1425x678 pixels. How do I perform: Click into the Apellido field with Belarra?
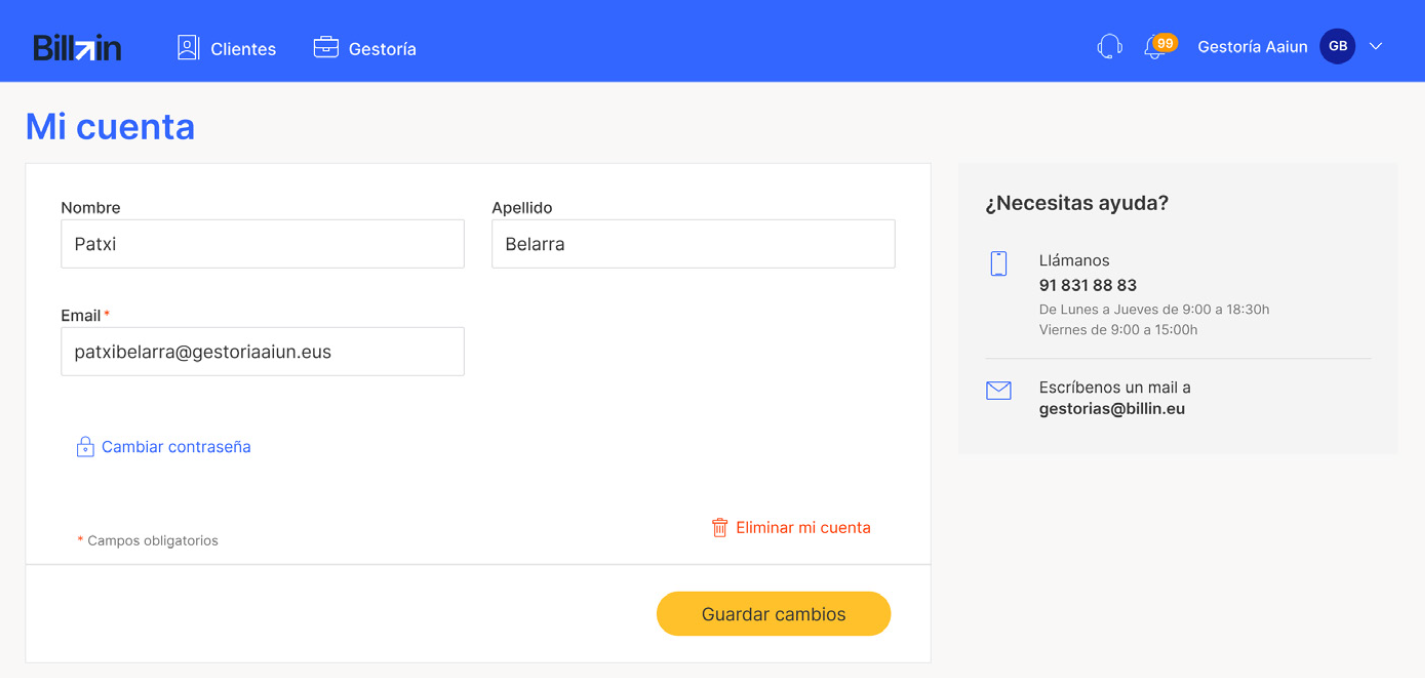click(693, 244)
